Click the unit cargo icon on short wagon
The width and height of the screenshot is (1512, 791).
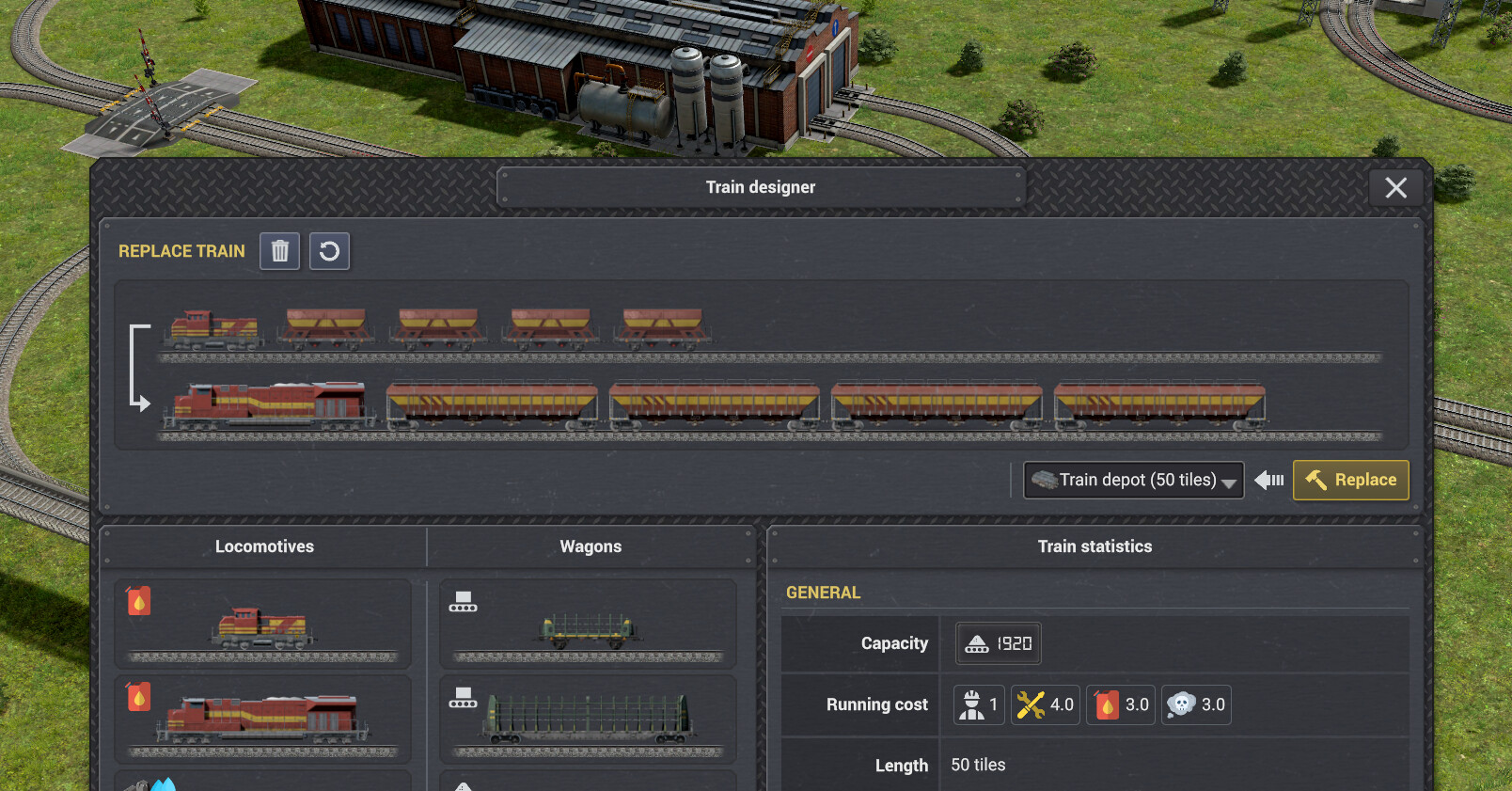pos(463,602)
